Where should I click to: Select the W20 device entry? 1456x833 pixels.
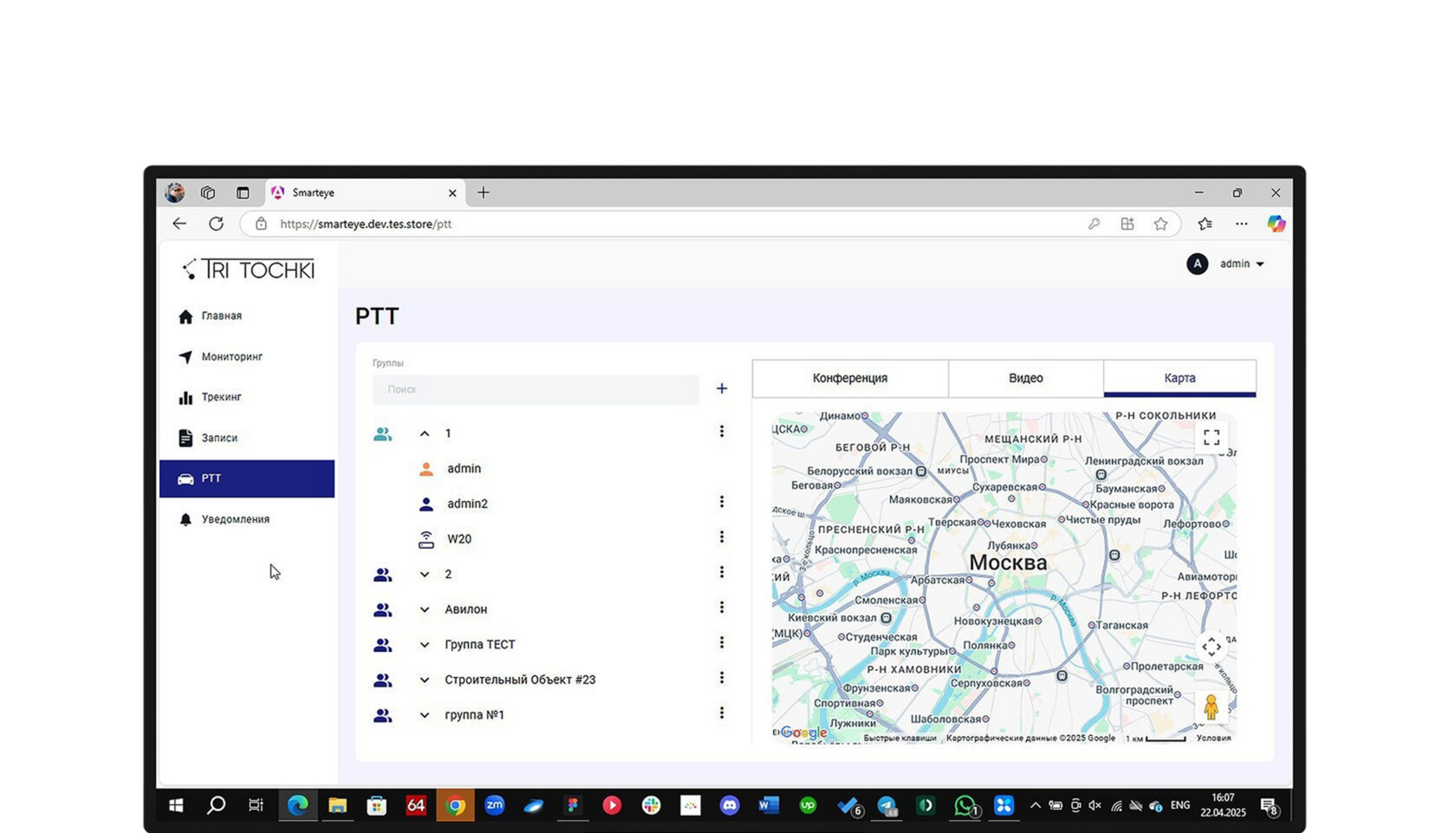(459, 539)
